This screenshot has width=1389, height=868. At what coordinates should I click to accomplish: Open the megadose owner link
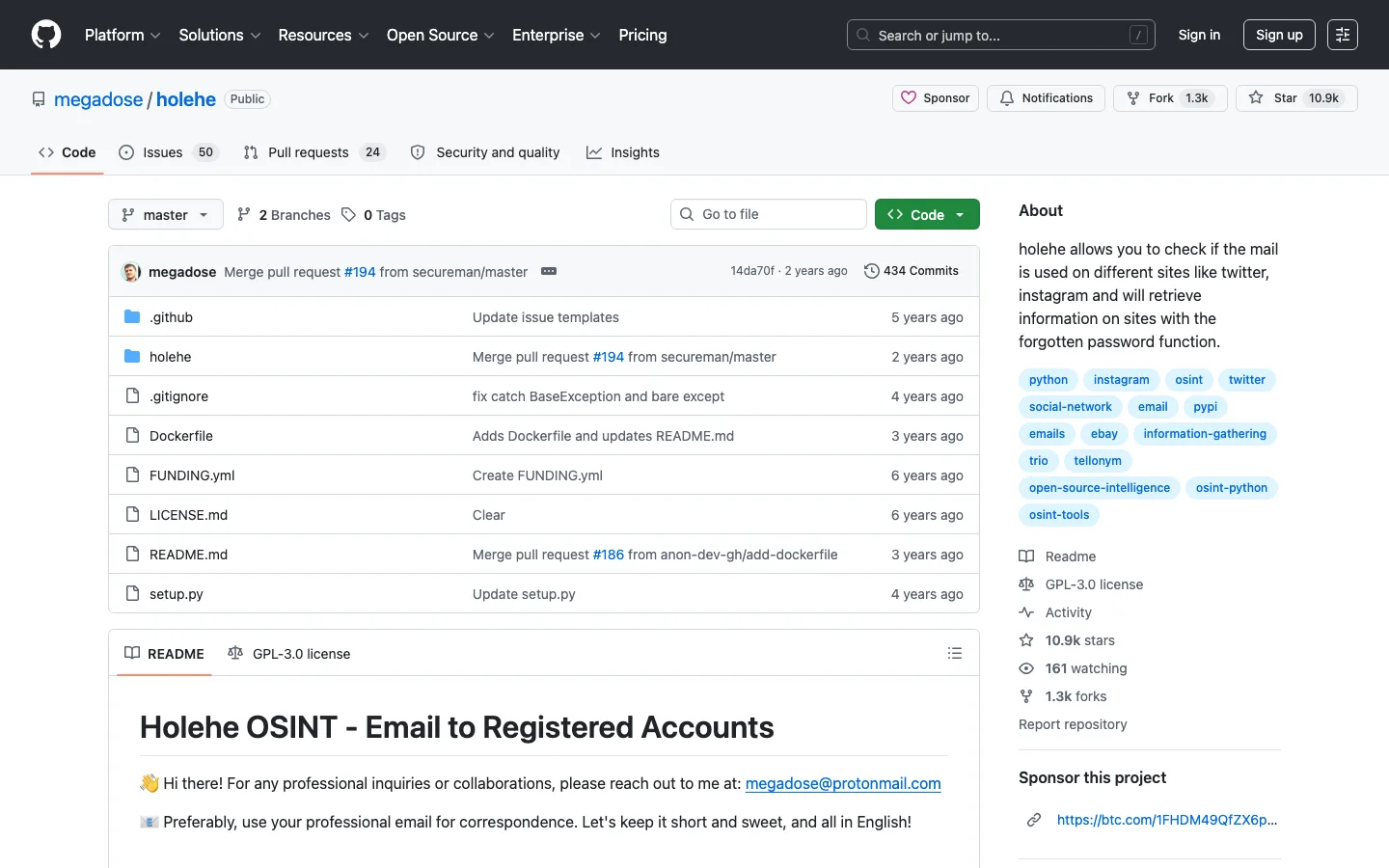tap(98, 99)
